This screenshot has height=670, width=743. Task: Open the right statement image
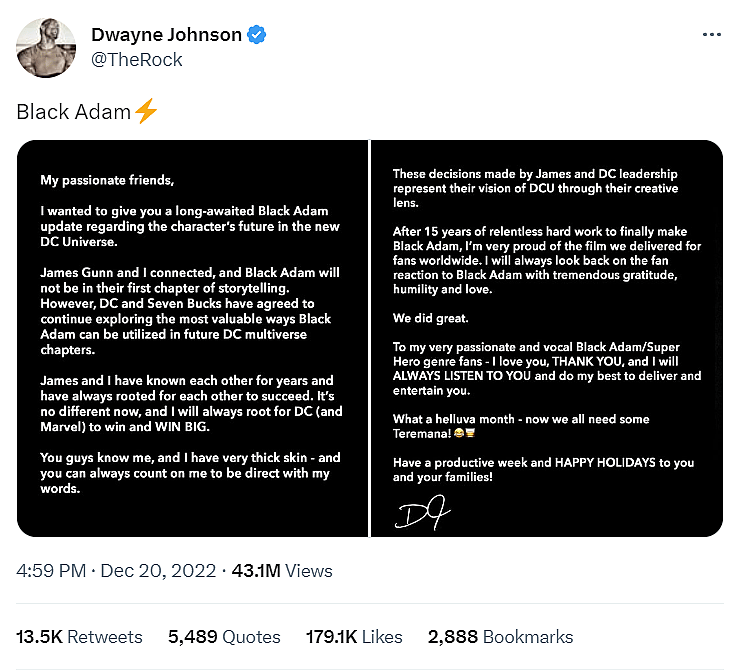pyautogui.click(x=547, y=338)
